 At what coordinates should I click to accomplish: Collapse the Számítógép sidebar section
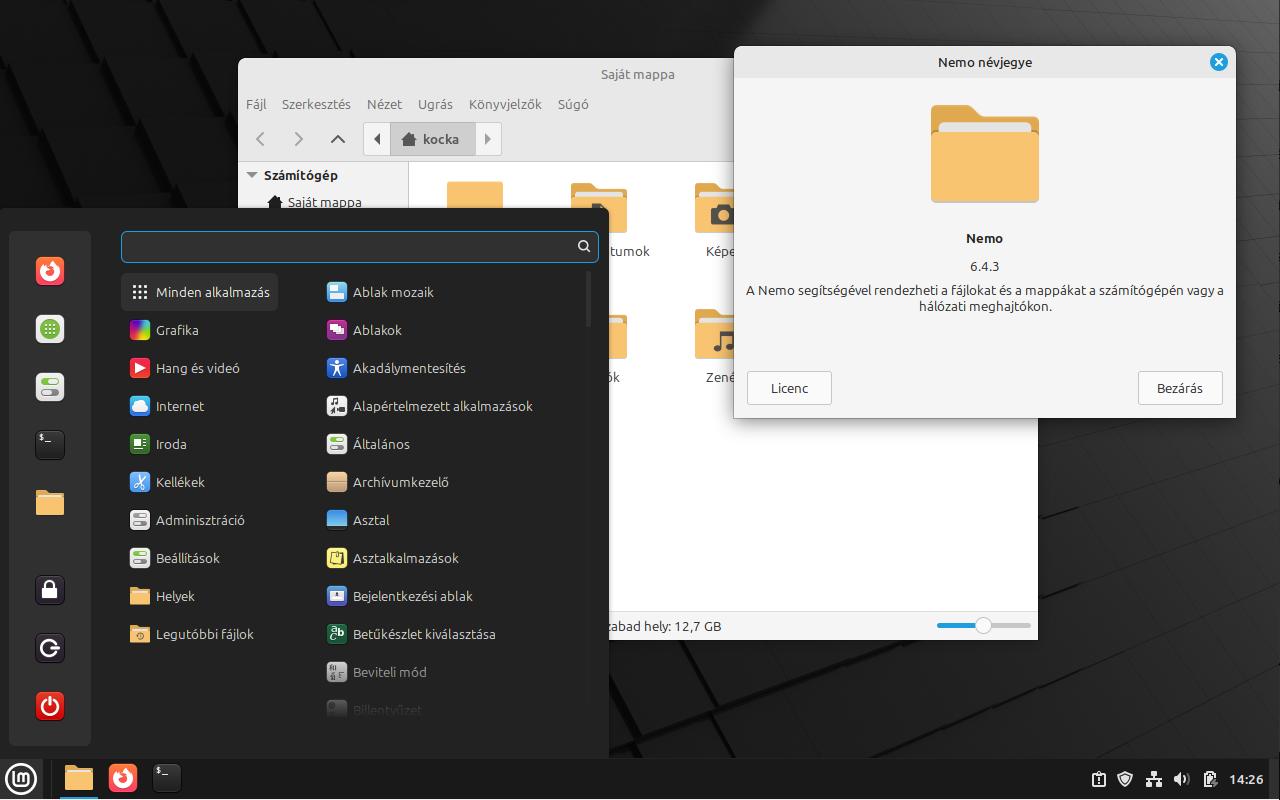252,175
